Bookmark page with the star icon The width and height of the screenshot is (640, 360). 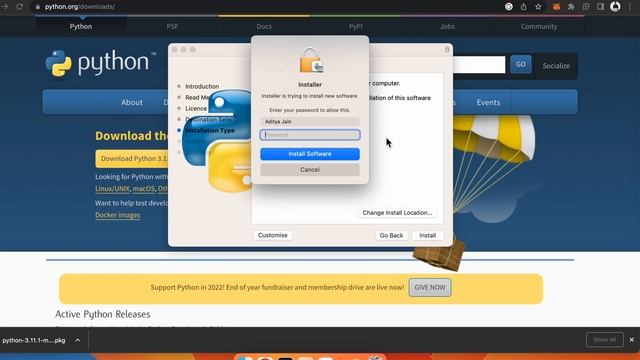pyautogui.click(x=538, y=7)
